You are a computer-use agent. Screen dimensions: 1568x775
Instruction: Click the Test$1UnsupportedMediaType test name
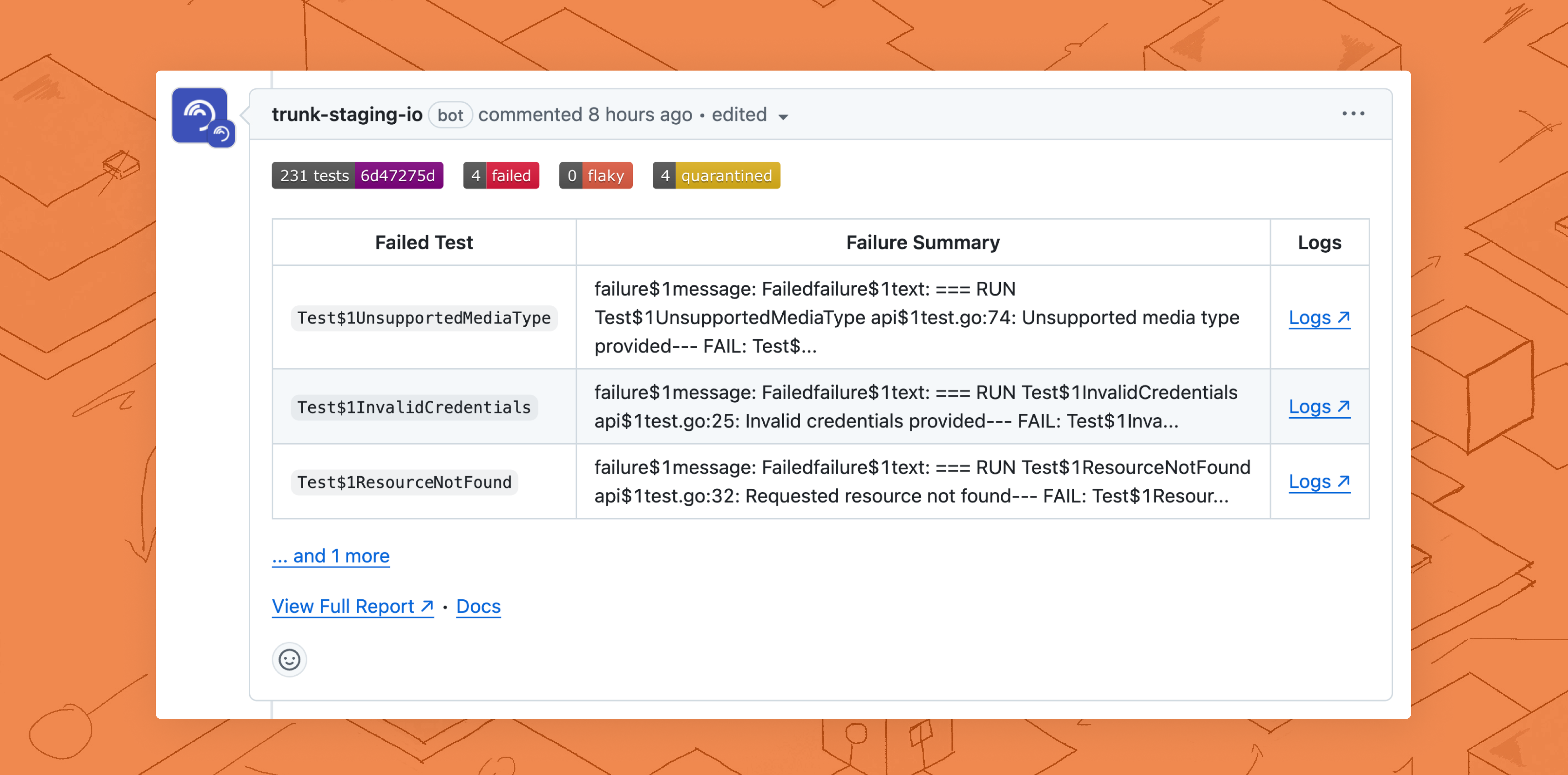pyautogui.click(x=424, y=318)
